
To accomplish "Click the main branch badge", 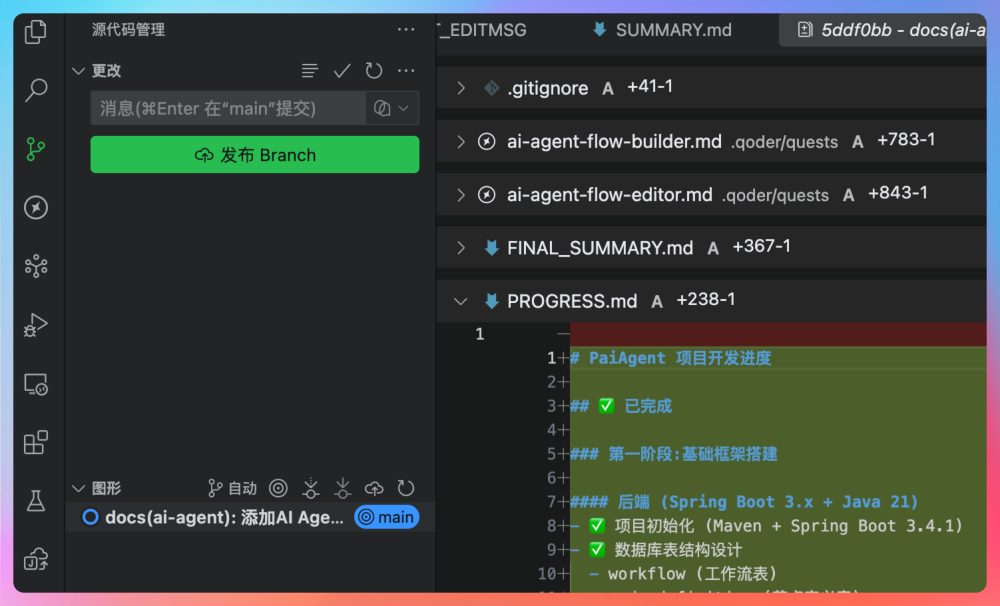I will click(x=387, y=517).
